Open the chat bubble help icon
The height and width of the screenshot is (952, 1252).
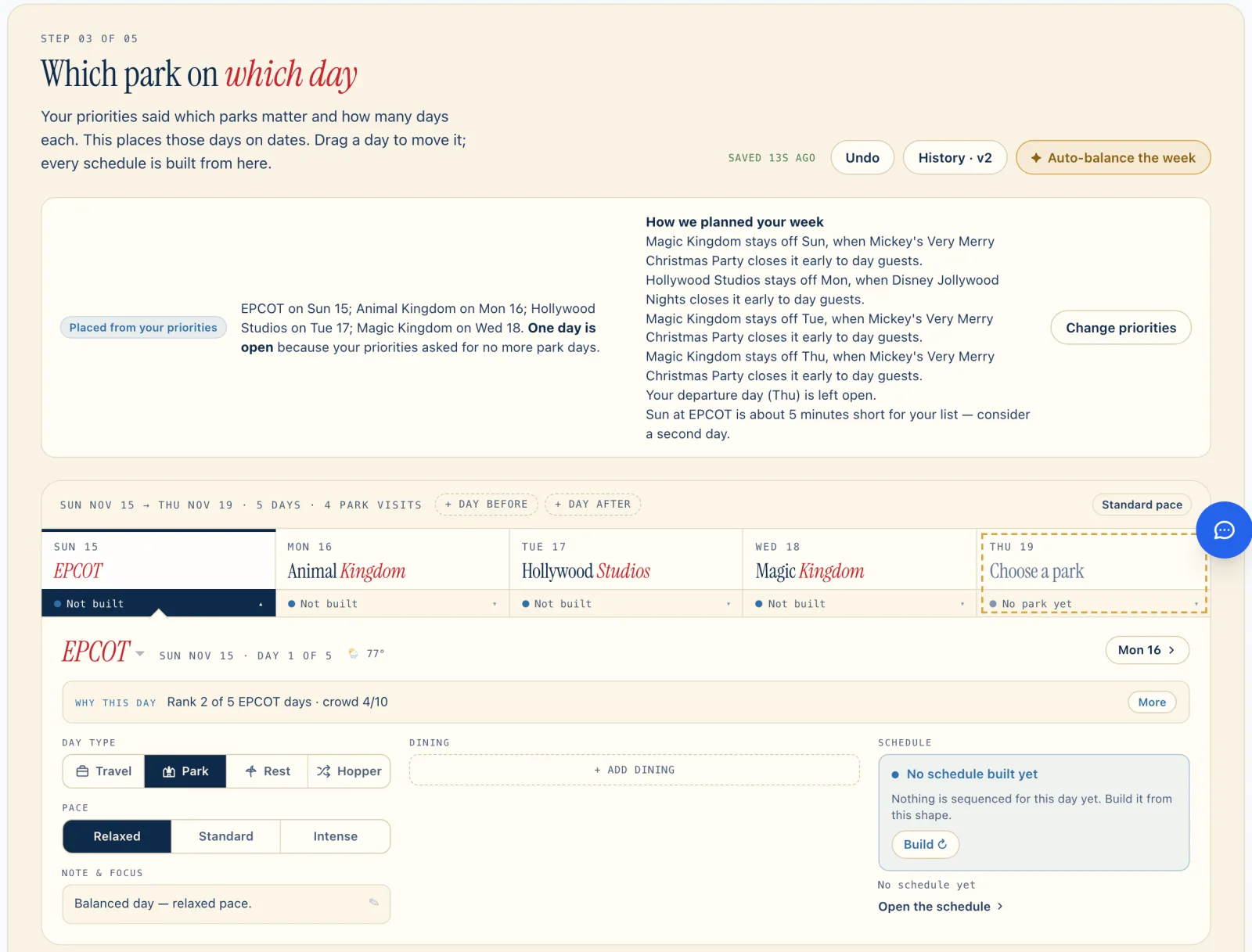pyautogui.click(x=1224, y=530)
